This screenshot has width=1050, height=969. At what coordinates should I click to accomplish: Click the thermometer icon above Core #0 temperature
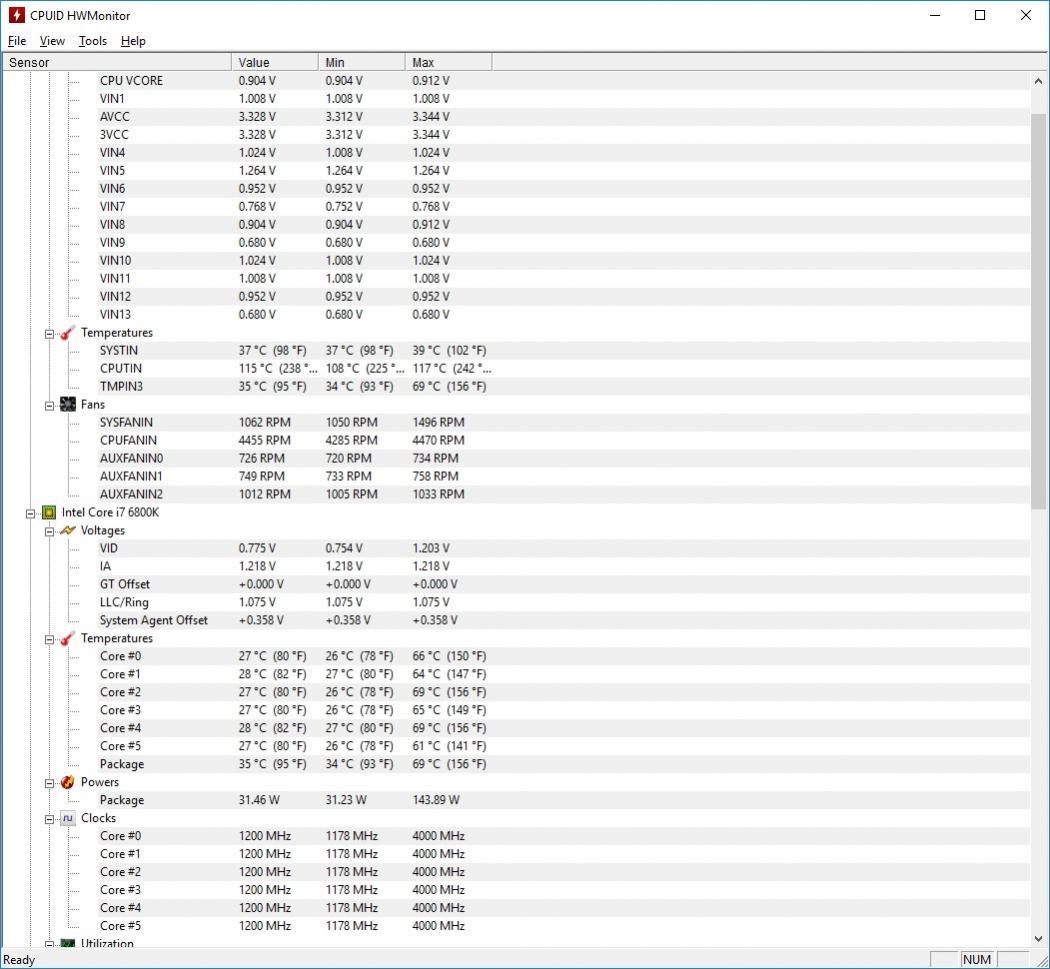tap(68, 639)
